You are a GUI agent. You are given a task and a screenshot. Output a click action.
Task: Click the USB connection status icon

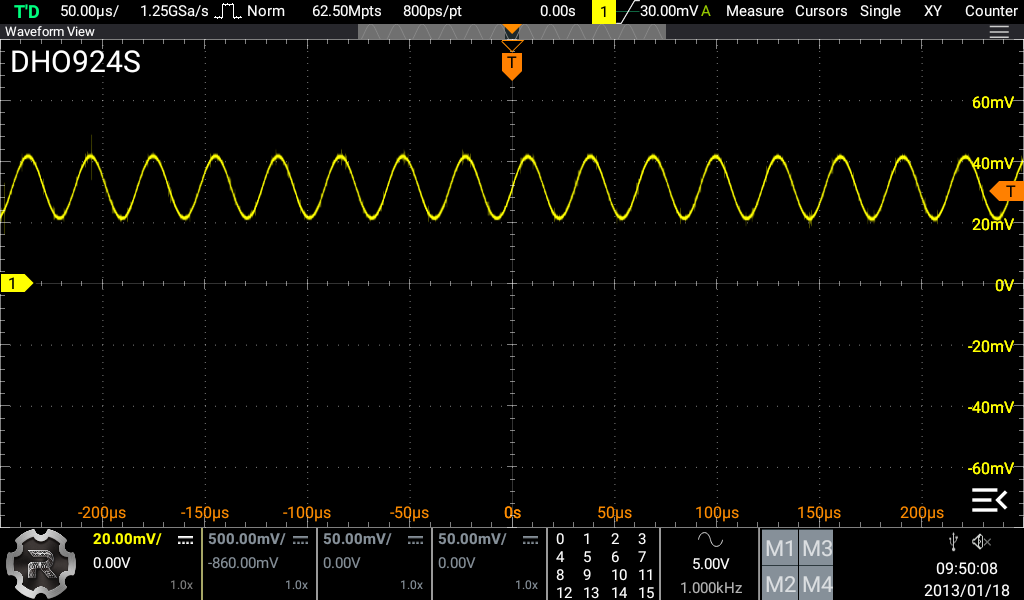click(954, 542)
